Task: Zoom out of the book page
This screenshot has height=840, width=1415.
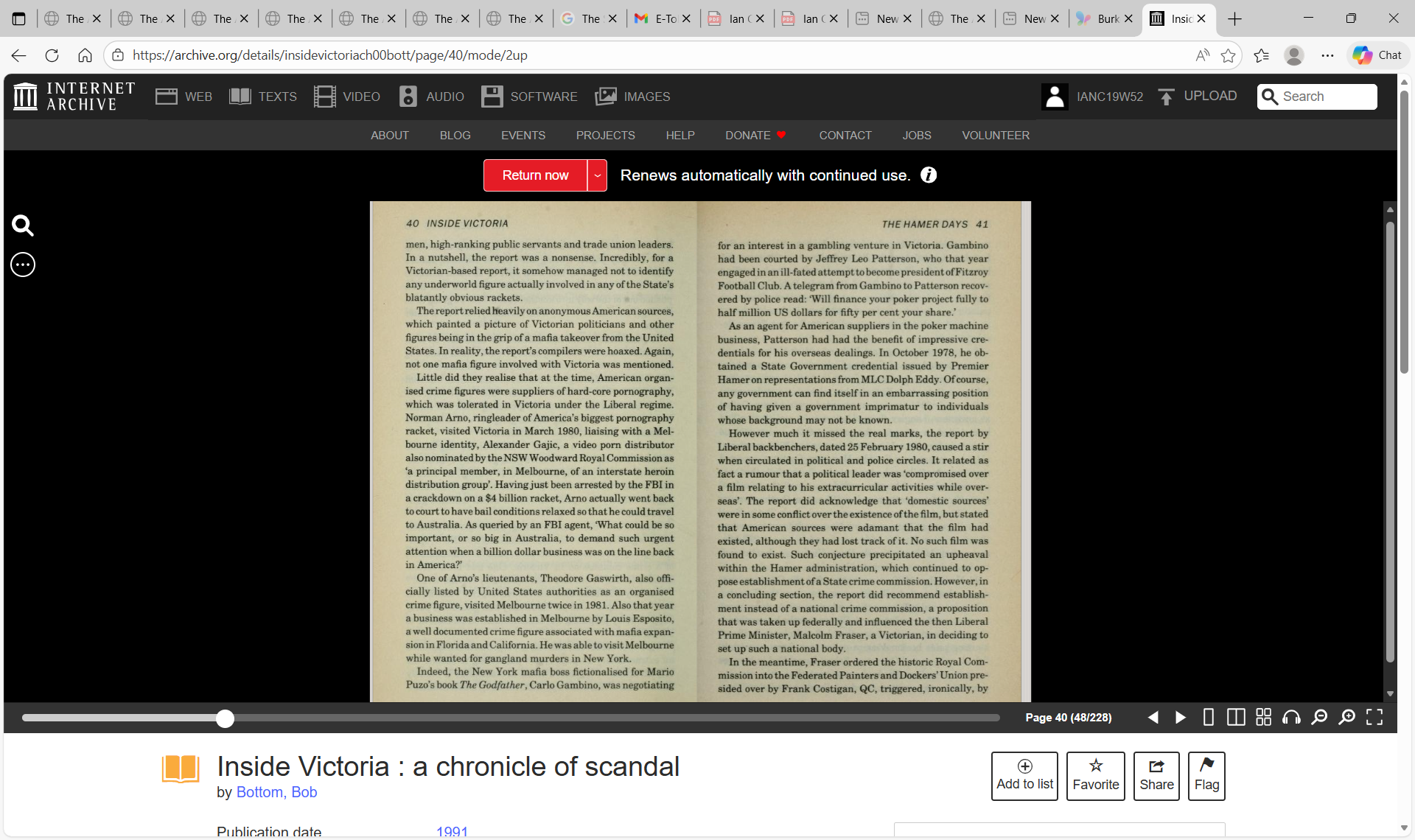Action: [x=1319, y=718]
